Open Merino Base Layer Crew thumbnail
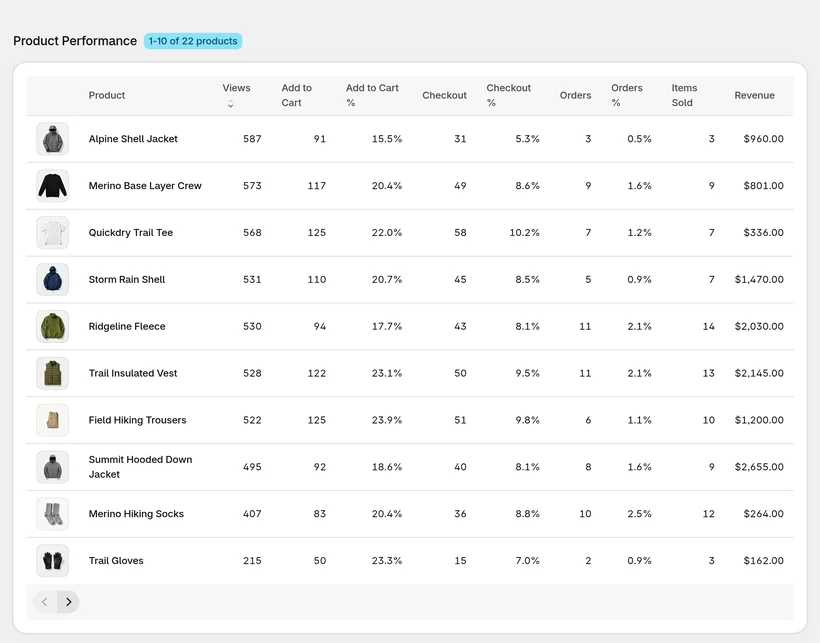This screenshot has height=643, width=820. 52,186
